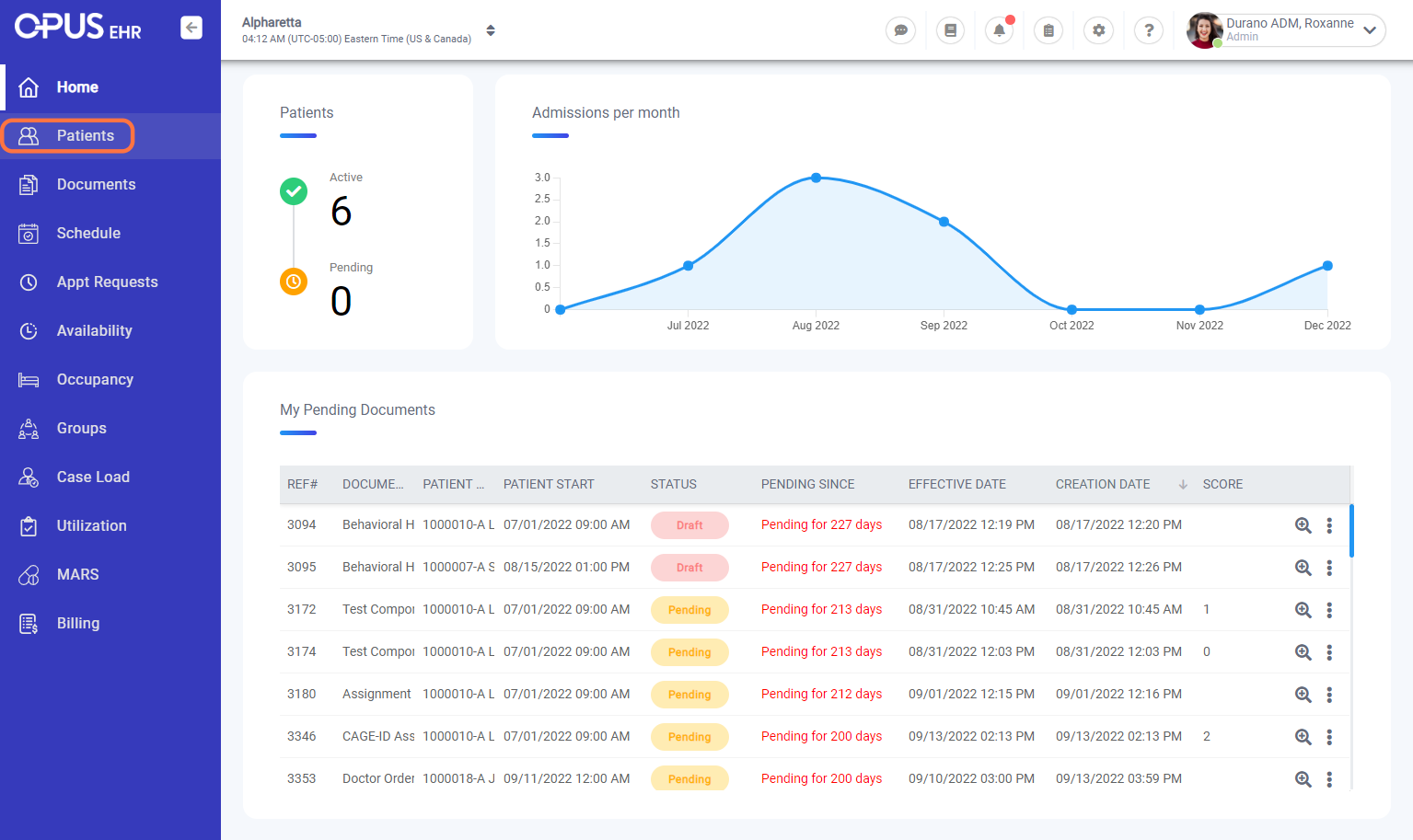Open the help question mark icon
This screenshot has height=840, width=1413.
pos(1148,30)
